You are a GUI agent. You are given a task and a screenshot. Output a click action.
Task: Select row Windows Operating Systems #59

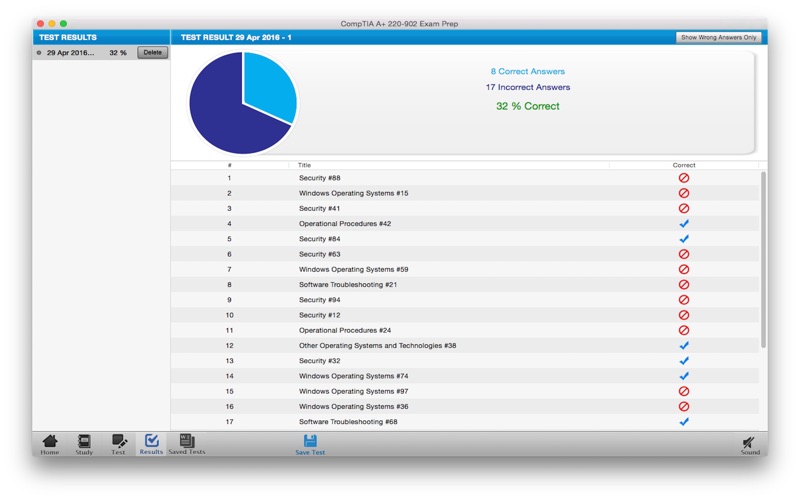[465, 269]
